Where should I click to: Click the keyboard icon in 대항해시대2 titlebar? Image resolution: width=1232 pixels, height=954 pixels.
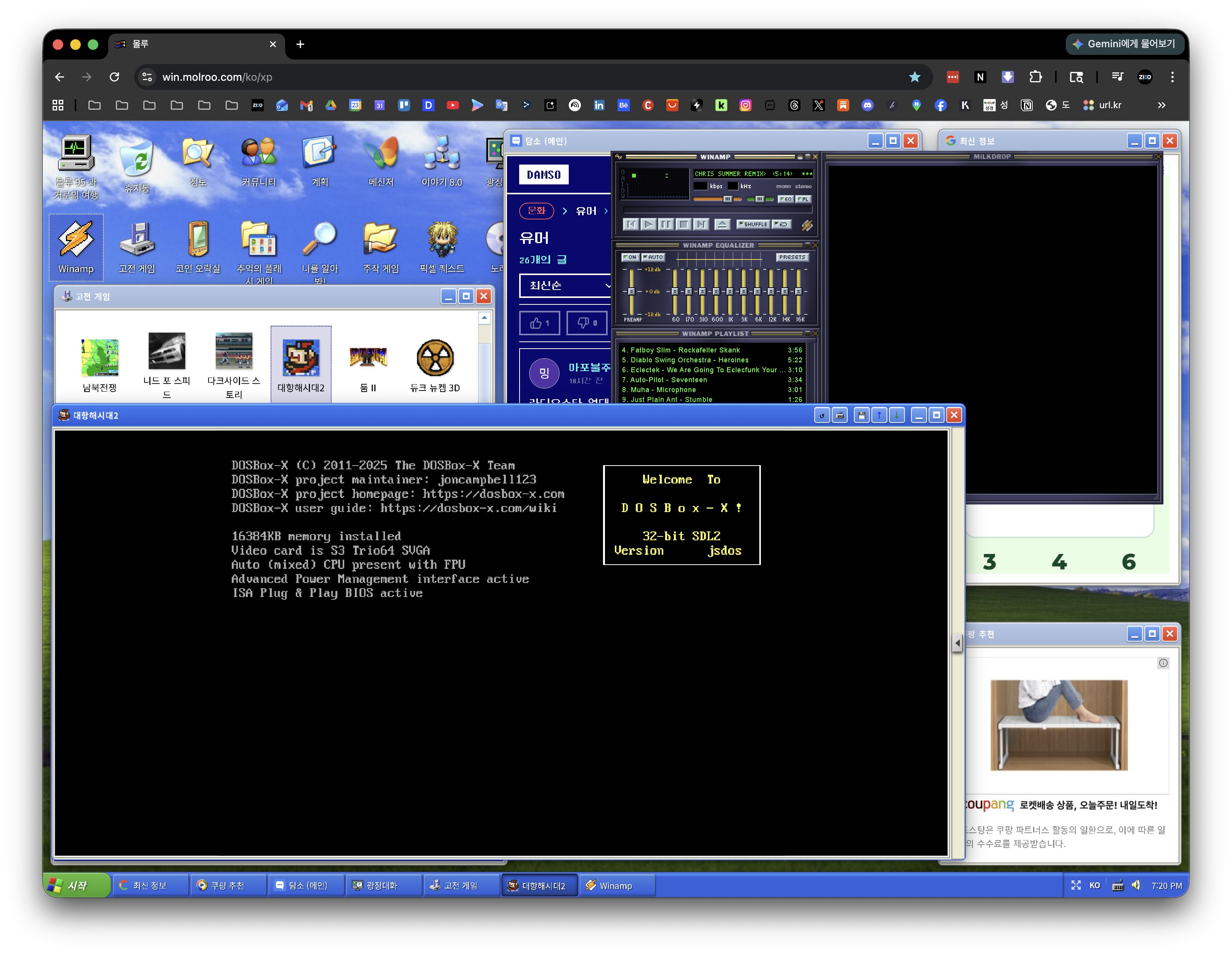click(840, 416)
